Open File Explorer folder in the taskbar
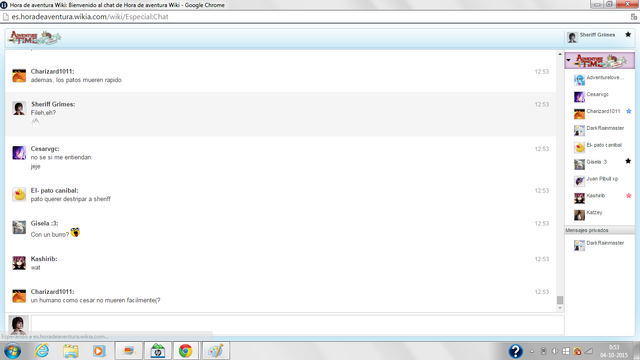This screenshot has width=640, height=360. [x=71, y=351]
